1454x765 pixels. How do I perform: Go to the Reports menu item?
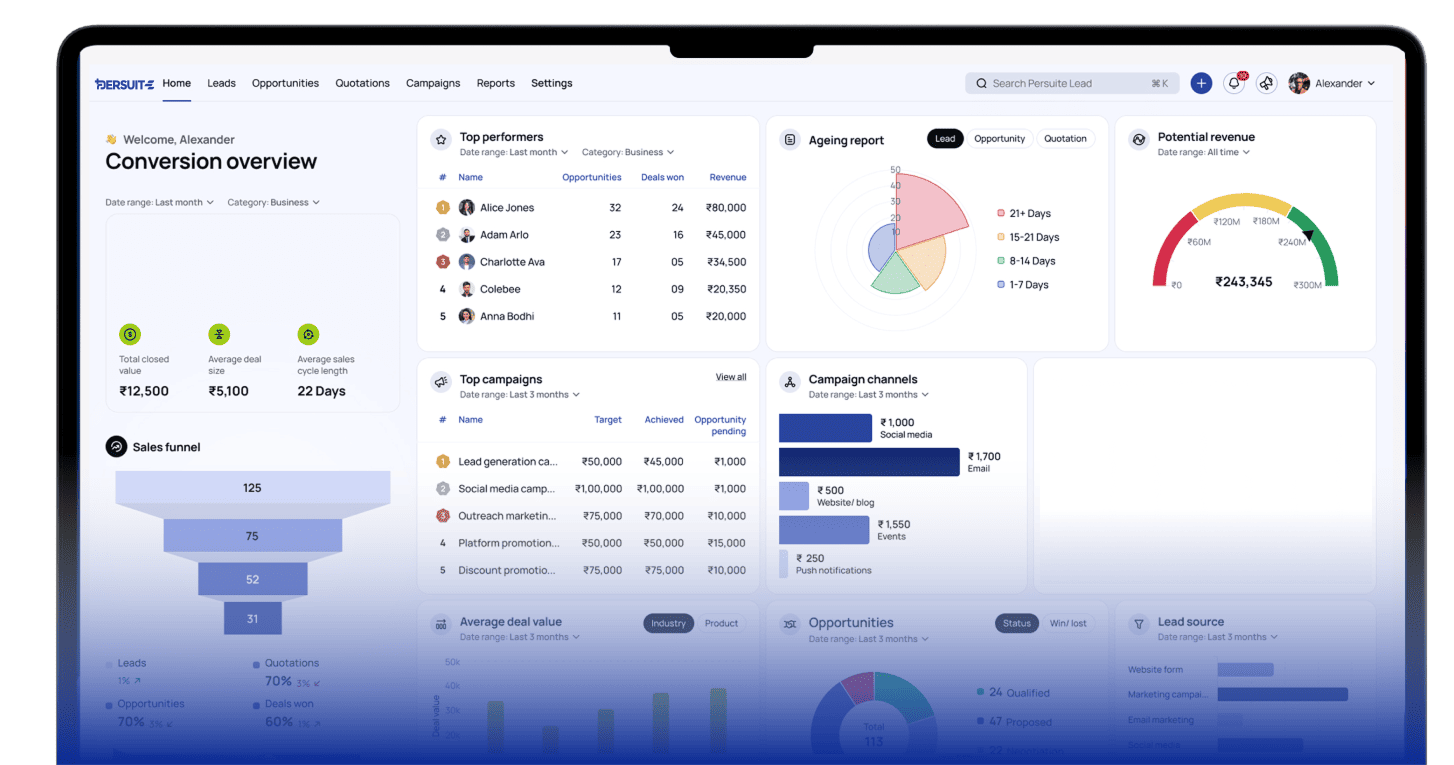(x=495, y=84)
